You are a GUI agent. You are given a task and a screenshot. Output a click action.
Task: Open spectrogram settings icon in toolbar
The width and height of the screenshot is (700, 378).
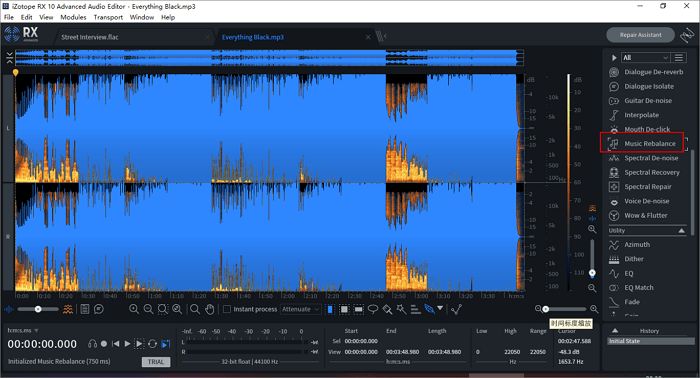(68, 309)
